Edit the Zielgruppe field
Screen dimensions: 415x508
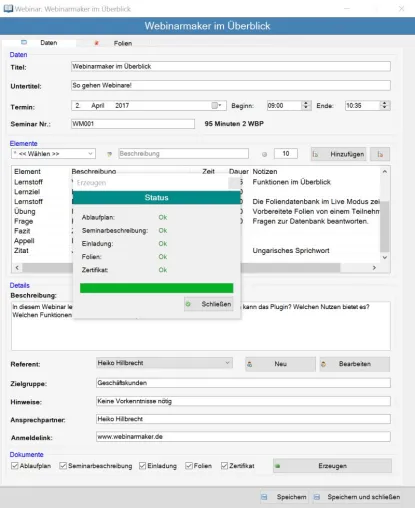pyautogui.click(x=243, y=383)
